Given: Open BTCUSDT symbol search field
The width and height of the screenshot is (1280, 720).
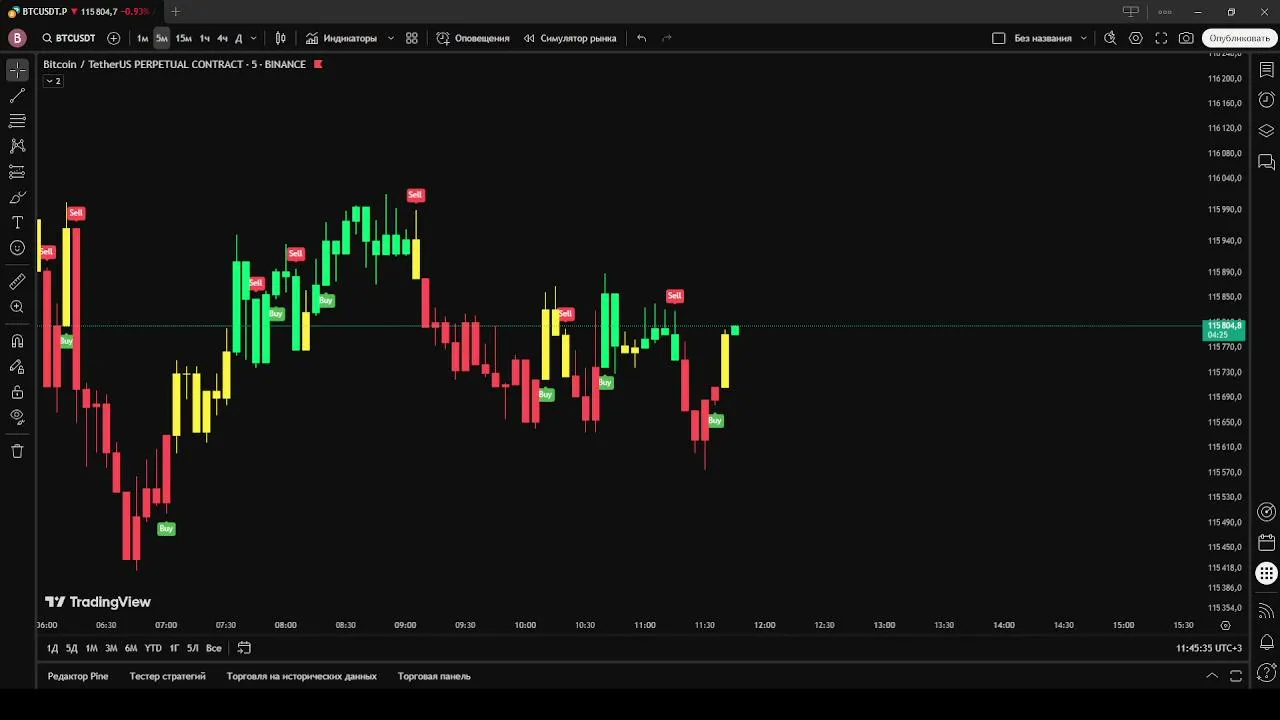Looking at the screenshot, I should click(x=69, y=38).
